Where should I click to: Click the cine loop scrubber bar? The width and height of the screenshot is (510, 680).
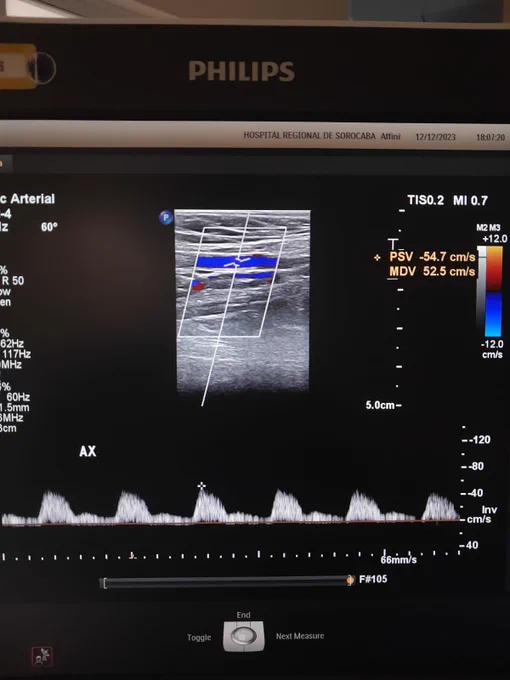click(x=227, y=582)
